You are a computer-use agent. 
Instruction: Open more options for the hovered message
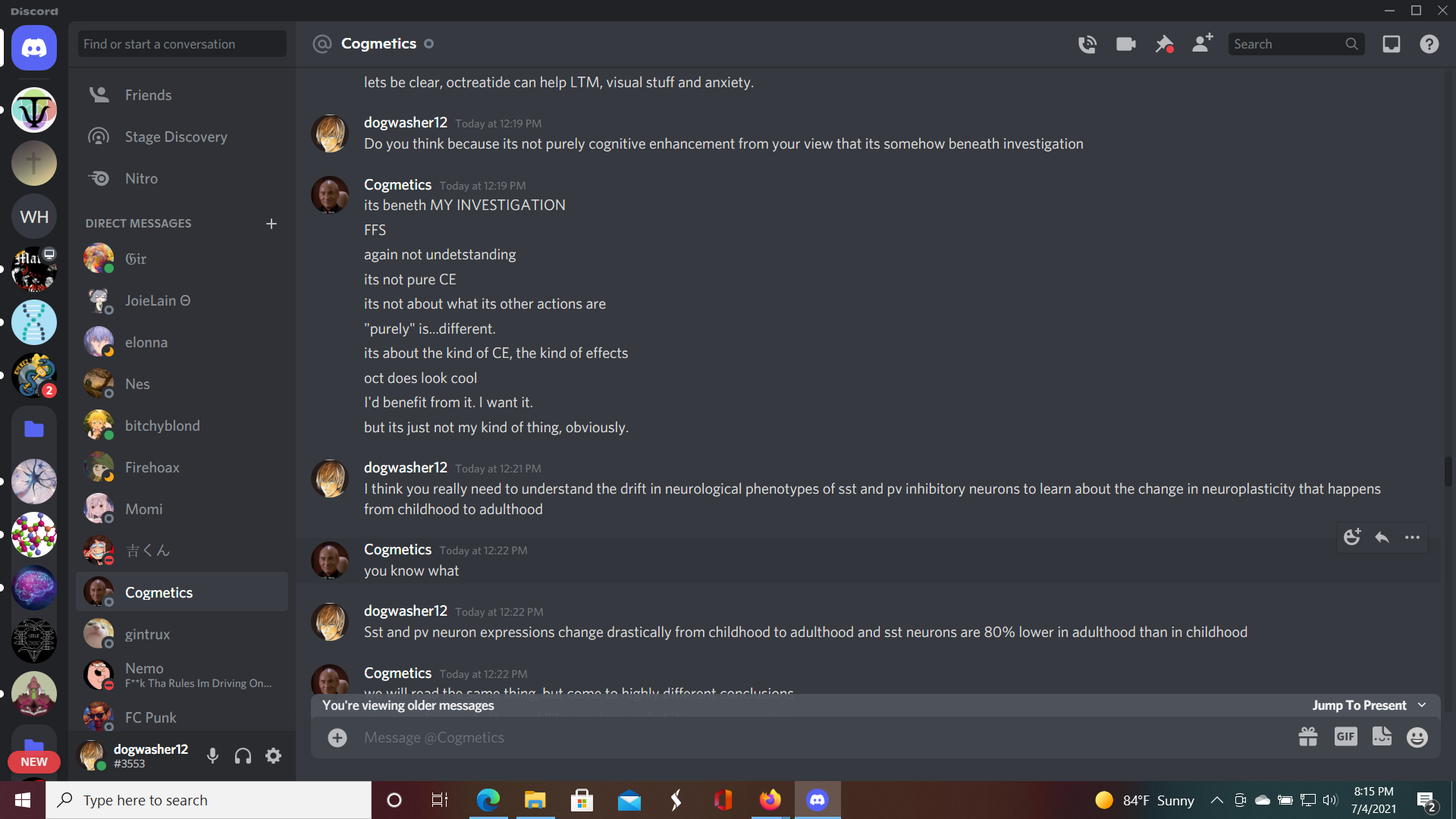point(1412,538)
